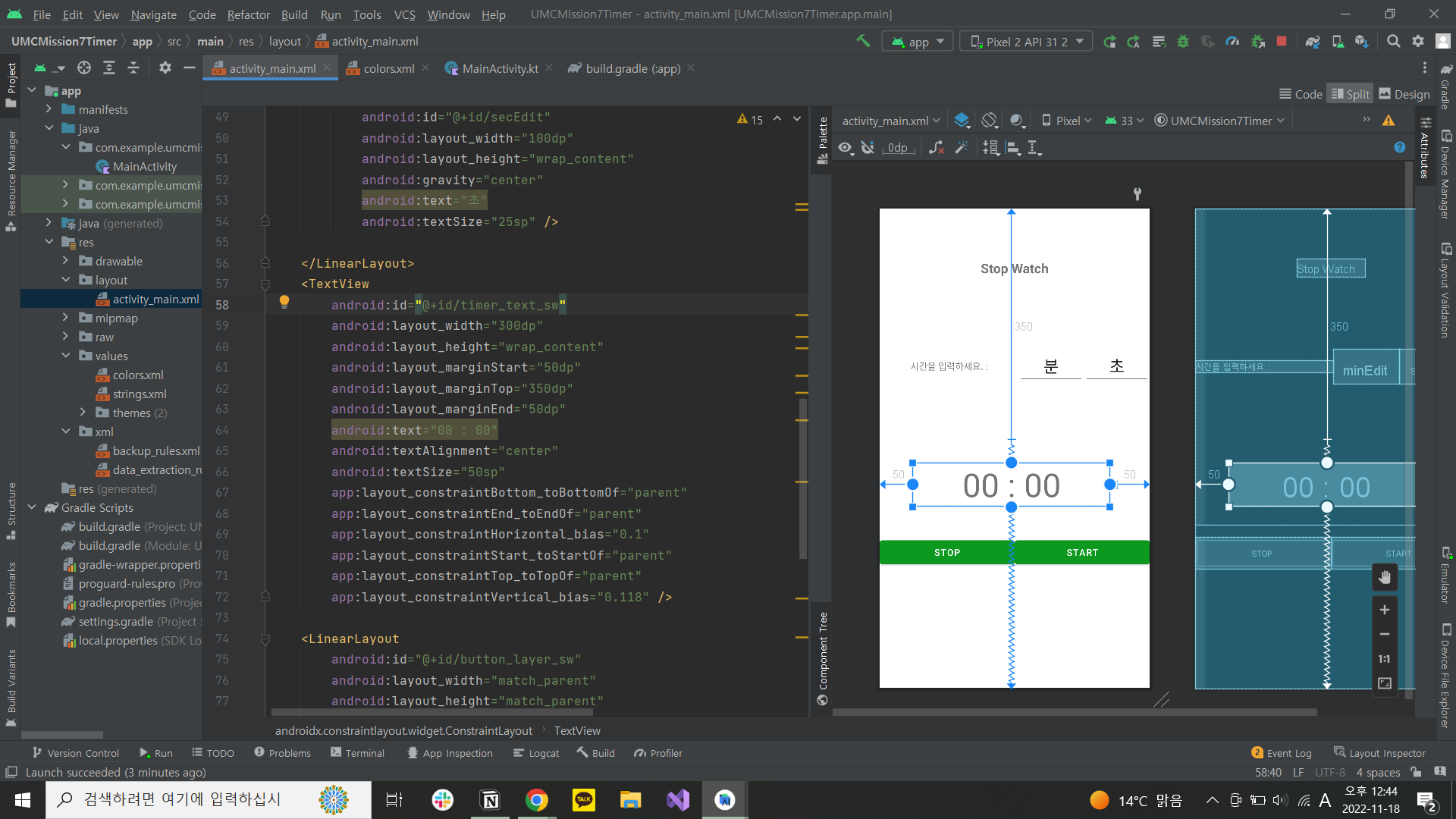Click the Profile app gauge icon

[1232, 42]
